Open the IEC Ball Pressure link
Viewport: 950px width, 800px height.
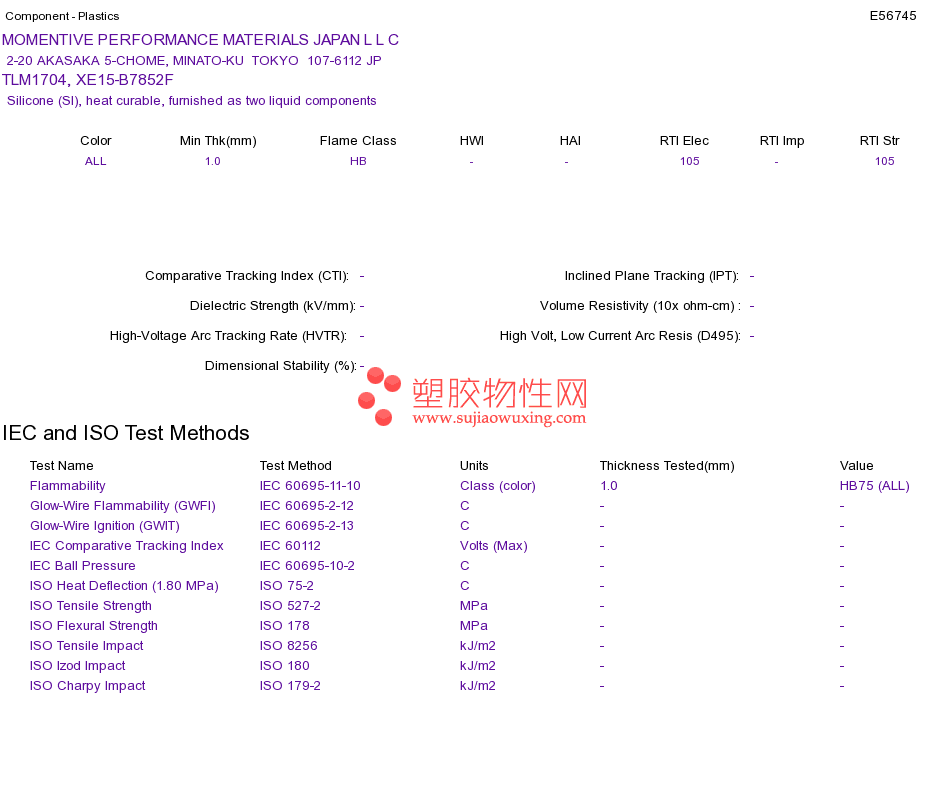point(82,565)
